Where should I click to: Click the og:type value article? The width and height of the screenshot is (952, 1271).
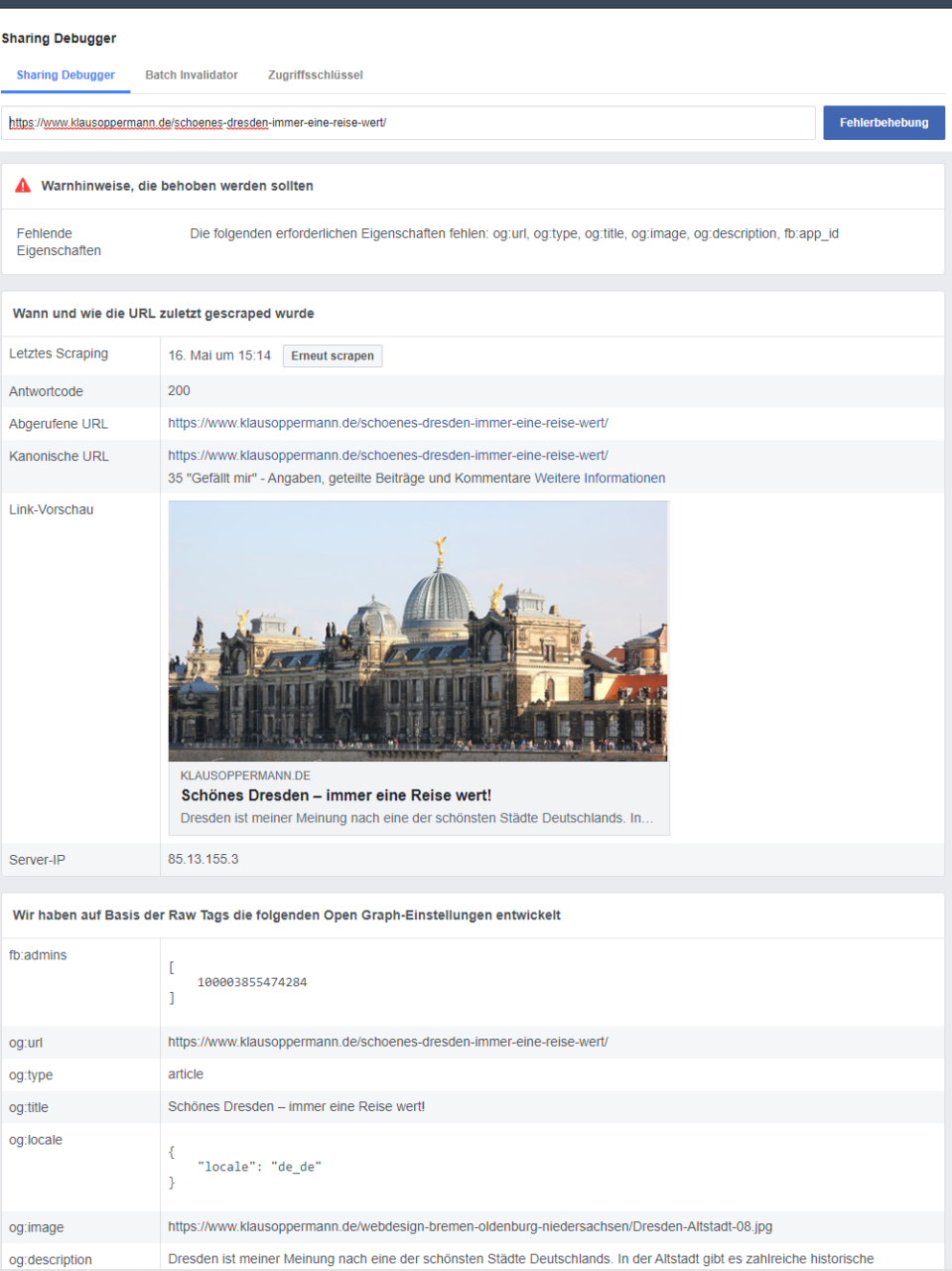(186, 1074)
